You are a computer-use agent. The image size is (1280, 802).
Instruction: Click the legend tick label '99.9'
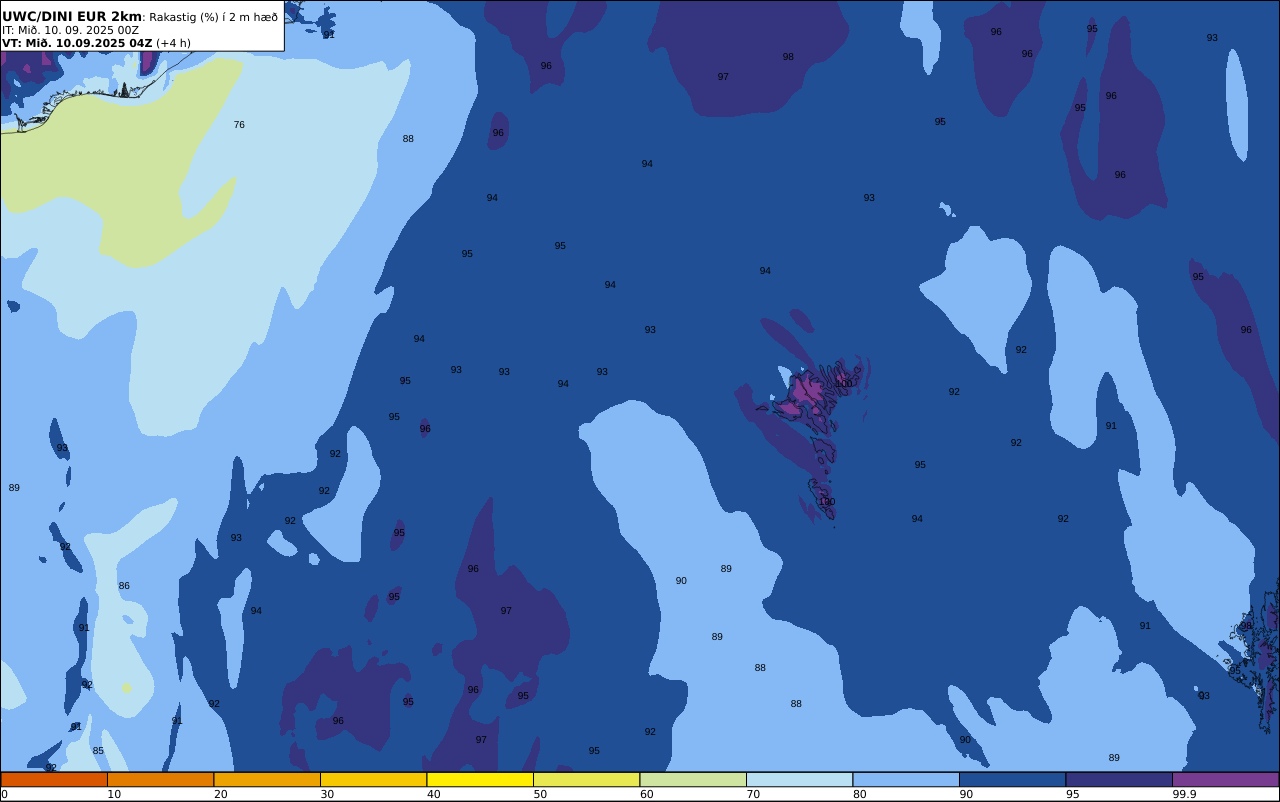pos(1185,794)
